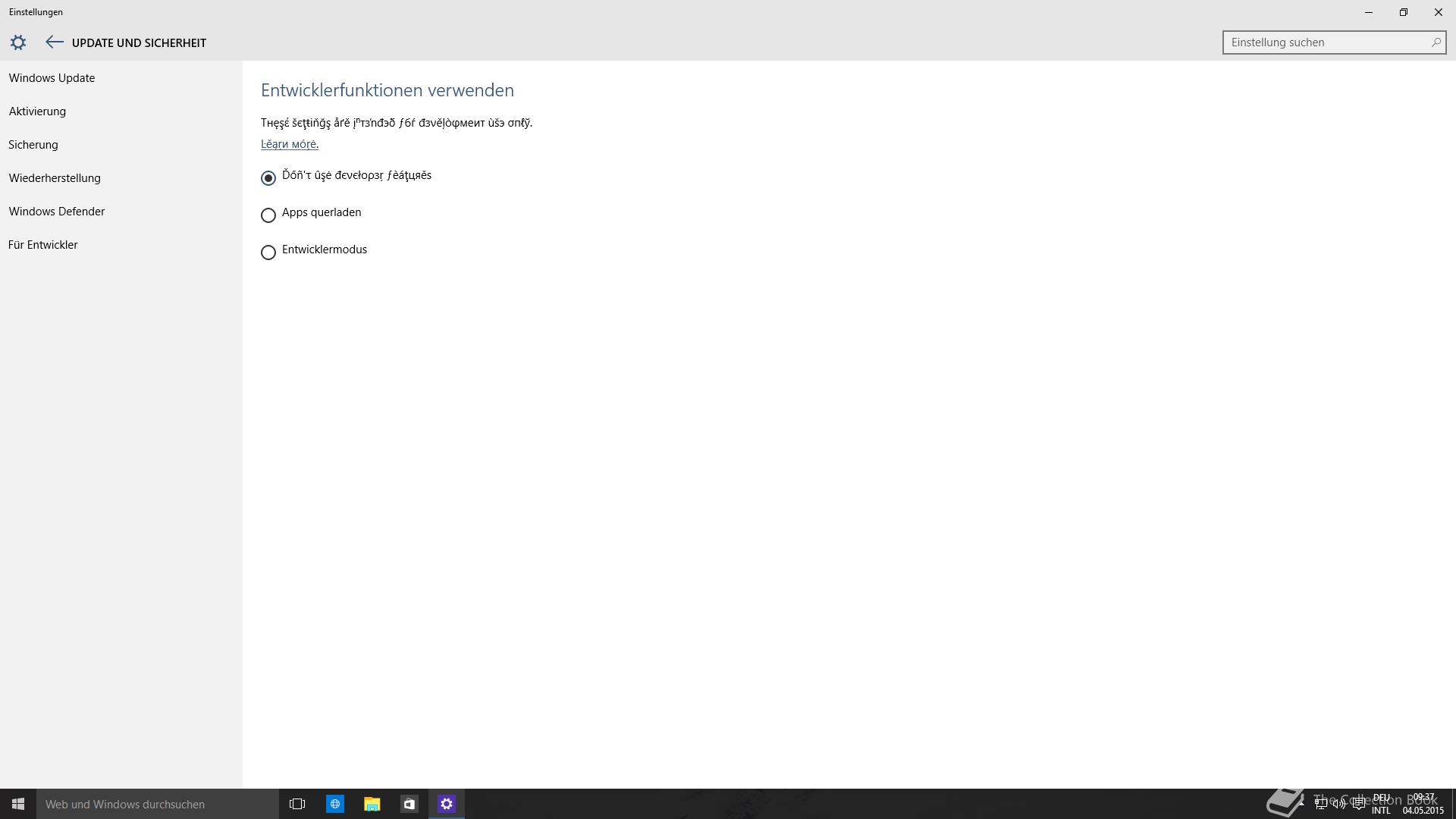Open the network tray icon
1456x819 pixels.
coord(1321,804)
